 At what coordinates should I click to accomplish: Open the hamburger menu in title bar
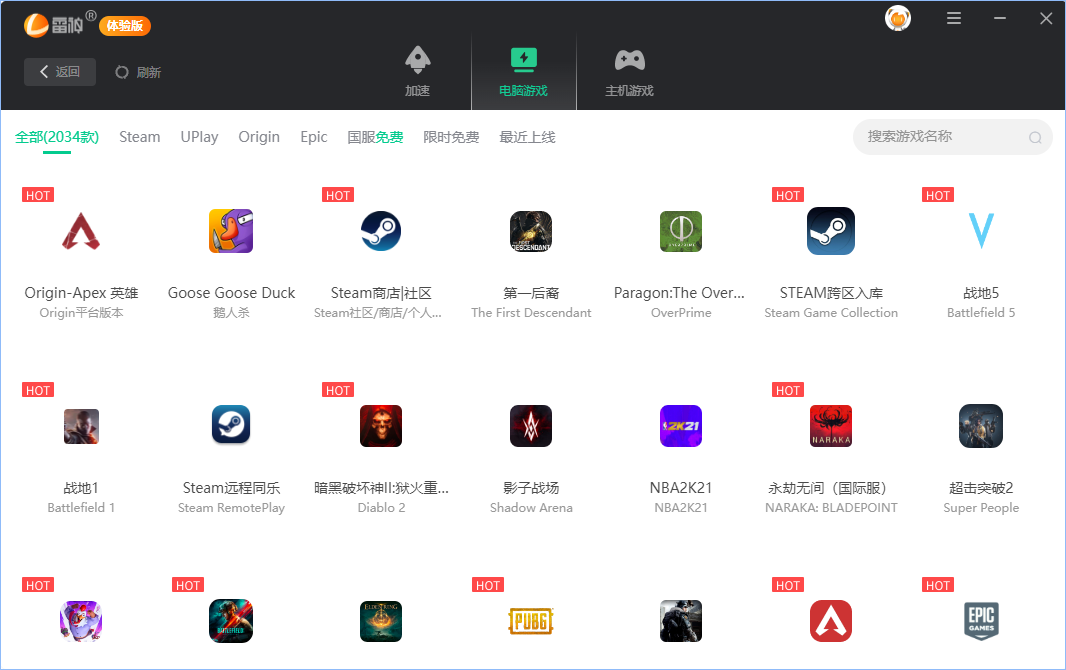tap(954, 18)
